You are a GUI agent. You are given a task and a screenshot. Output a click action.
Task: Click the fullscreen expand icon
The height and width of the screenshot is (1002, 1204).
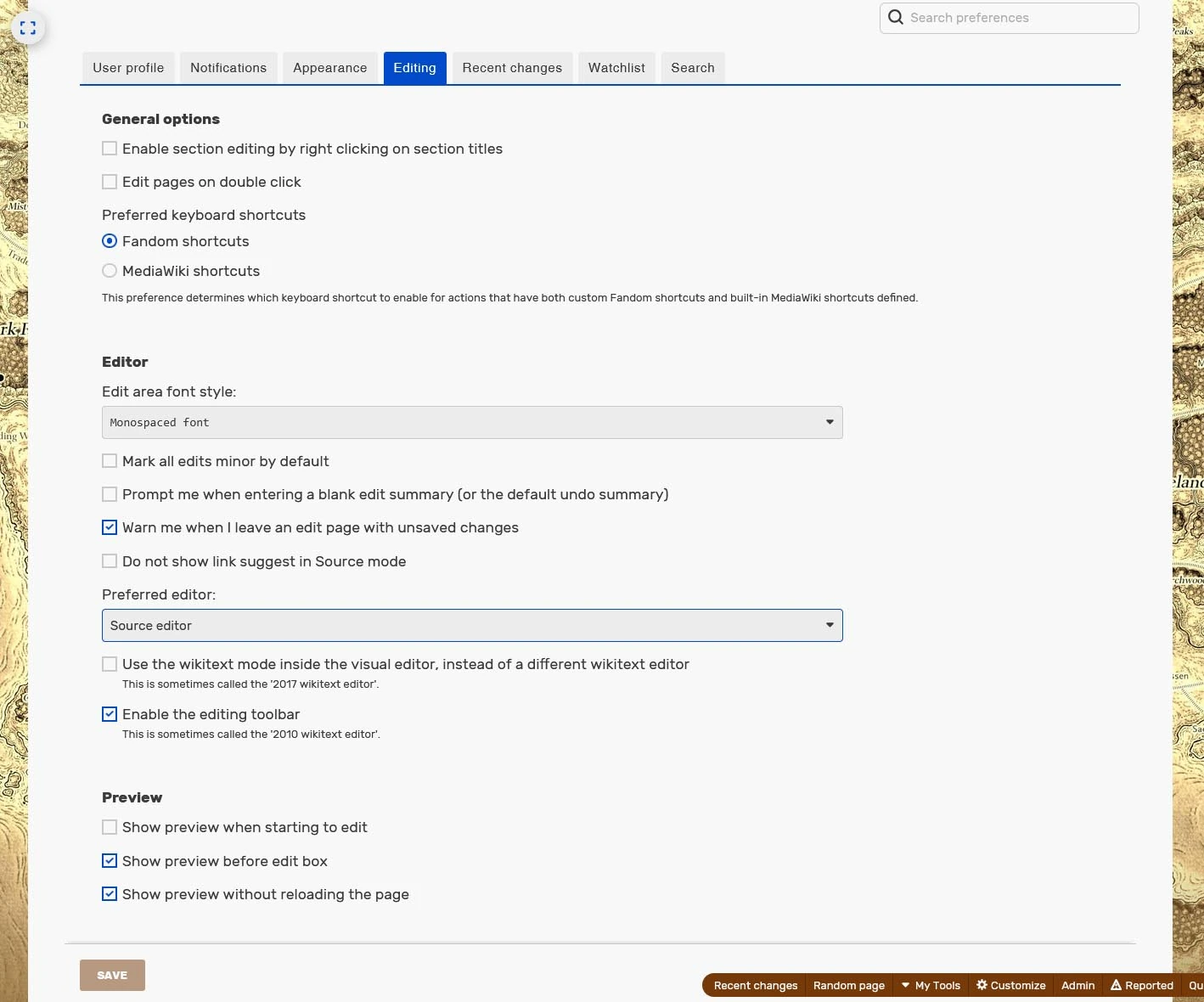click(28, 28)
